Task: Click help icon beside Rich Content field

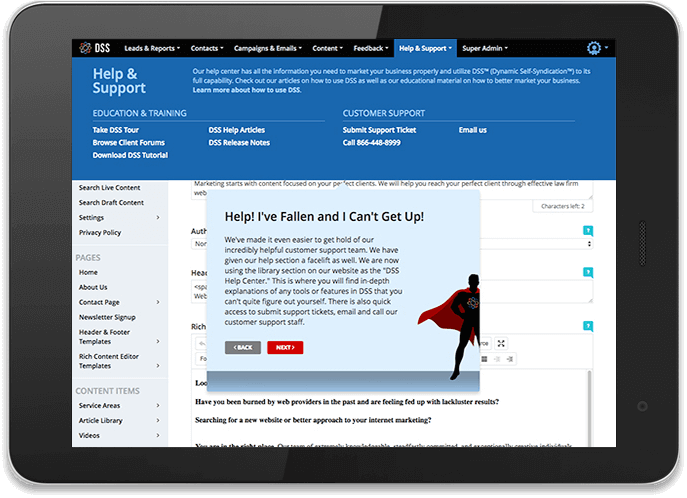Action: (x=588, y=325)
